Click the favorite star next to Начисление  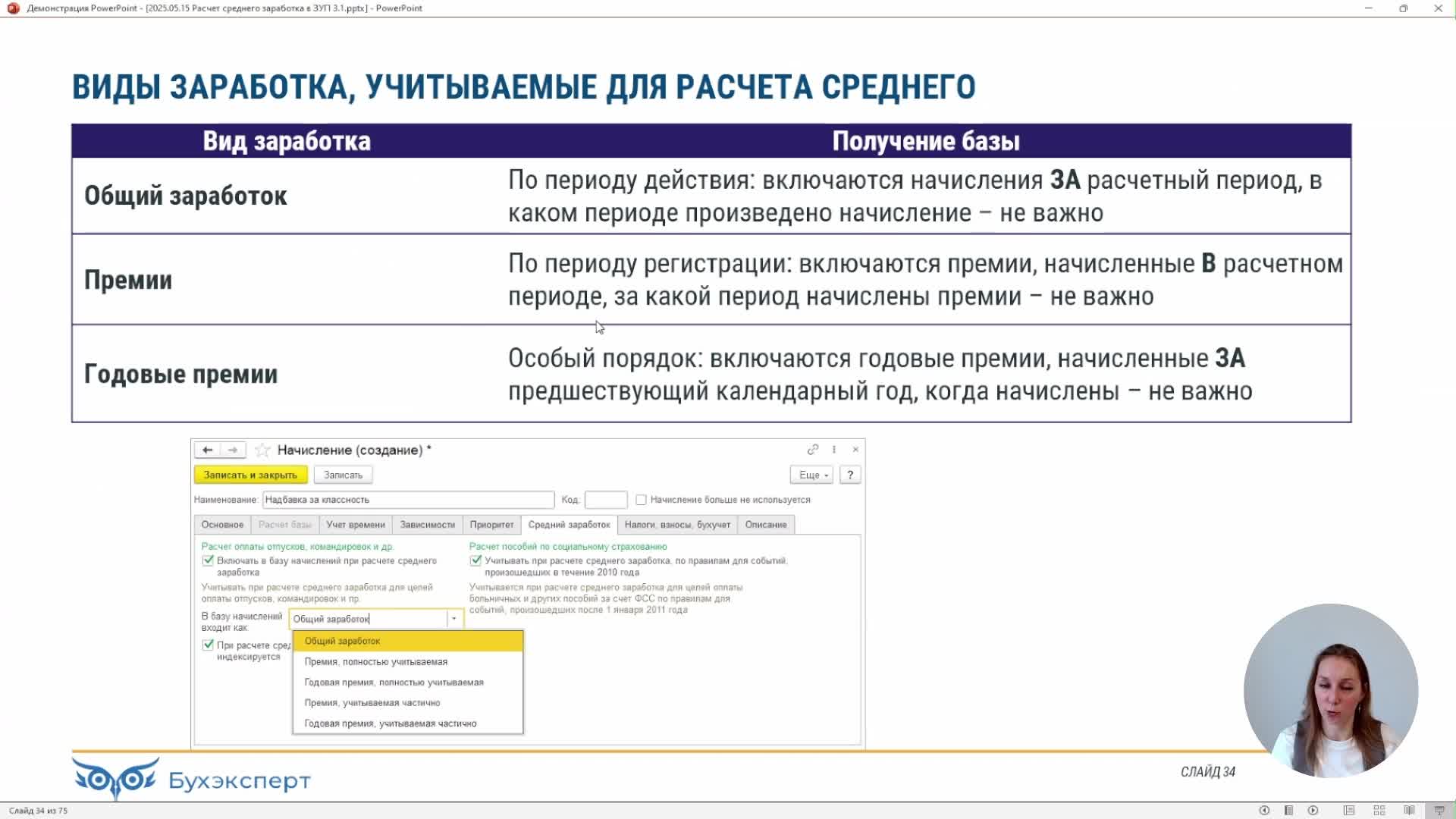click(262, 450)
